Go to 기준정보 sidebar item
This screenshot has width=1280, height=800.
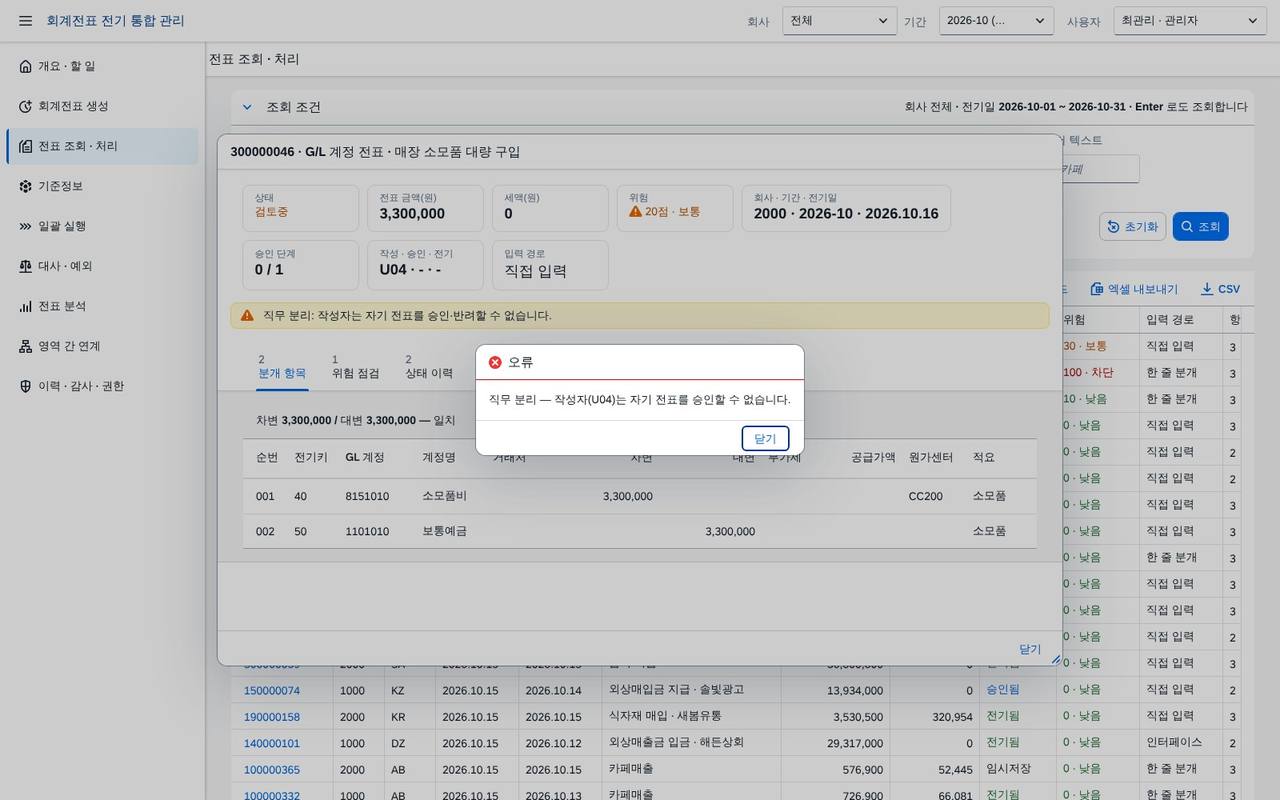coord(102,186)
